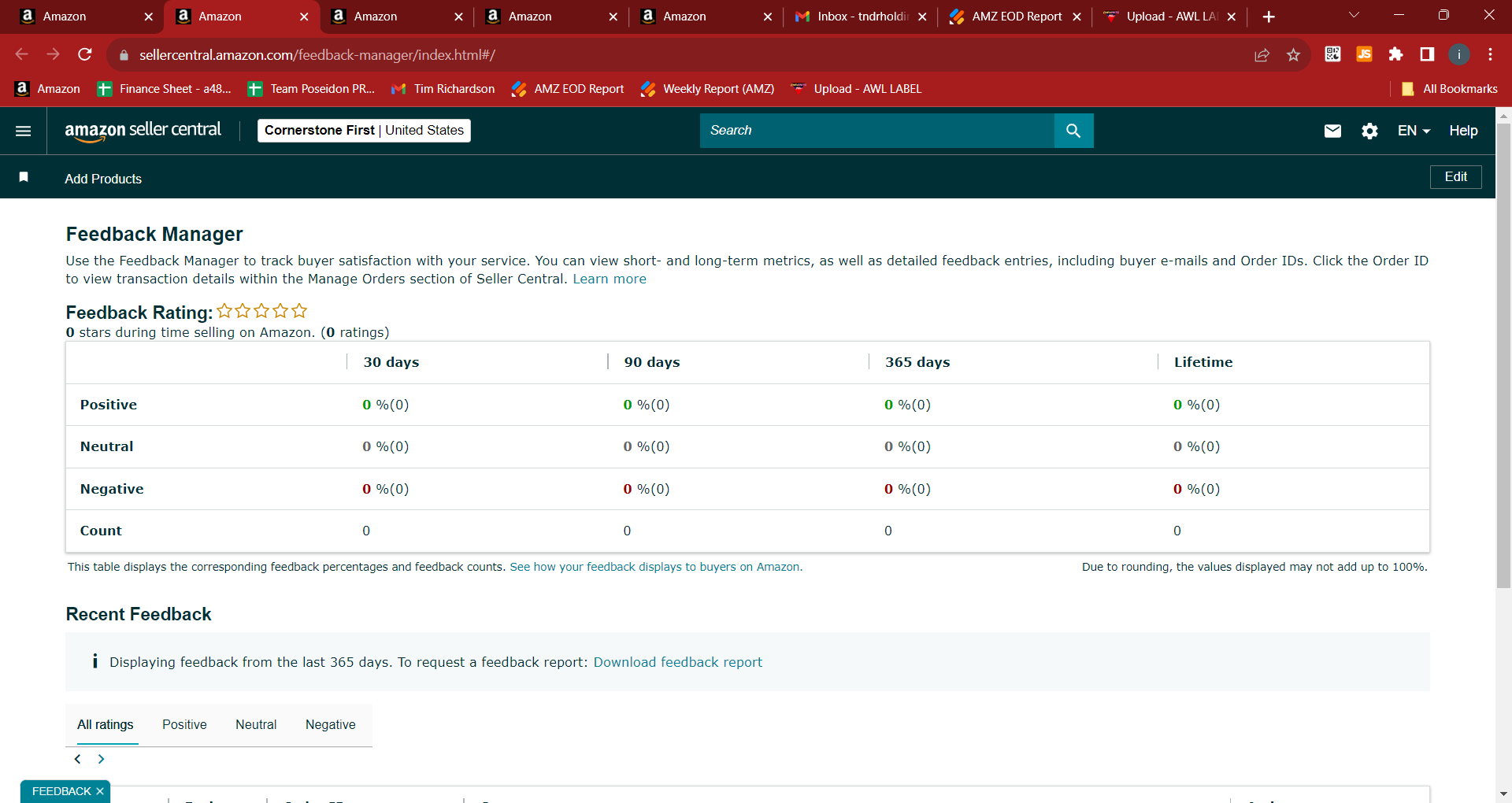Go to next feedback page arrow

101,759
